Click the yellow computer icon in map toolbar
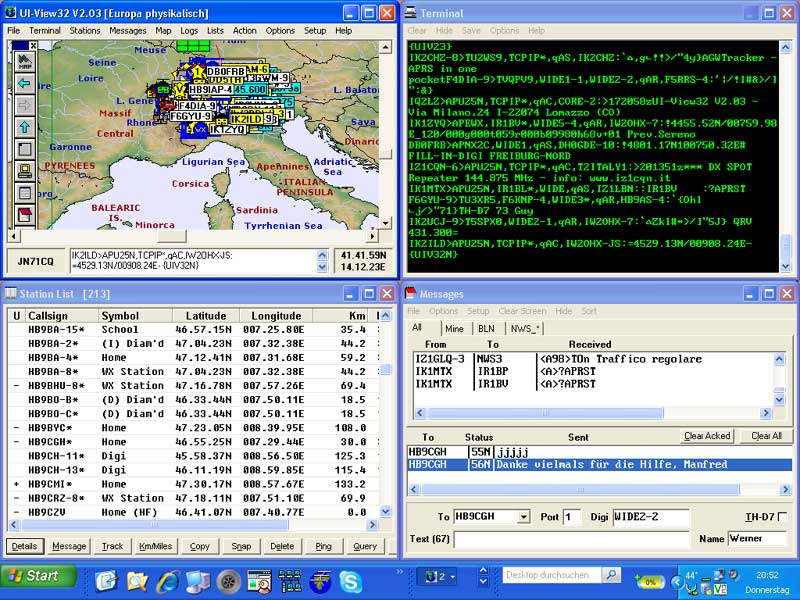 (24, 171)
